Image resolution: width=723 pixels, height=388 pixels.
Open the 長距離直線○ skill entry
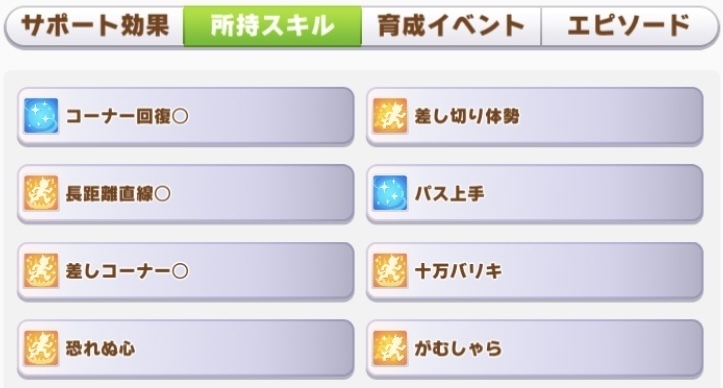pos(186,194)
